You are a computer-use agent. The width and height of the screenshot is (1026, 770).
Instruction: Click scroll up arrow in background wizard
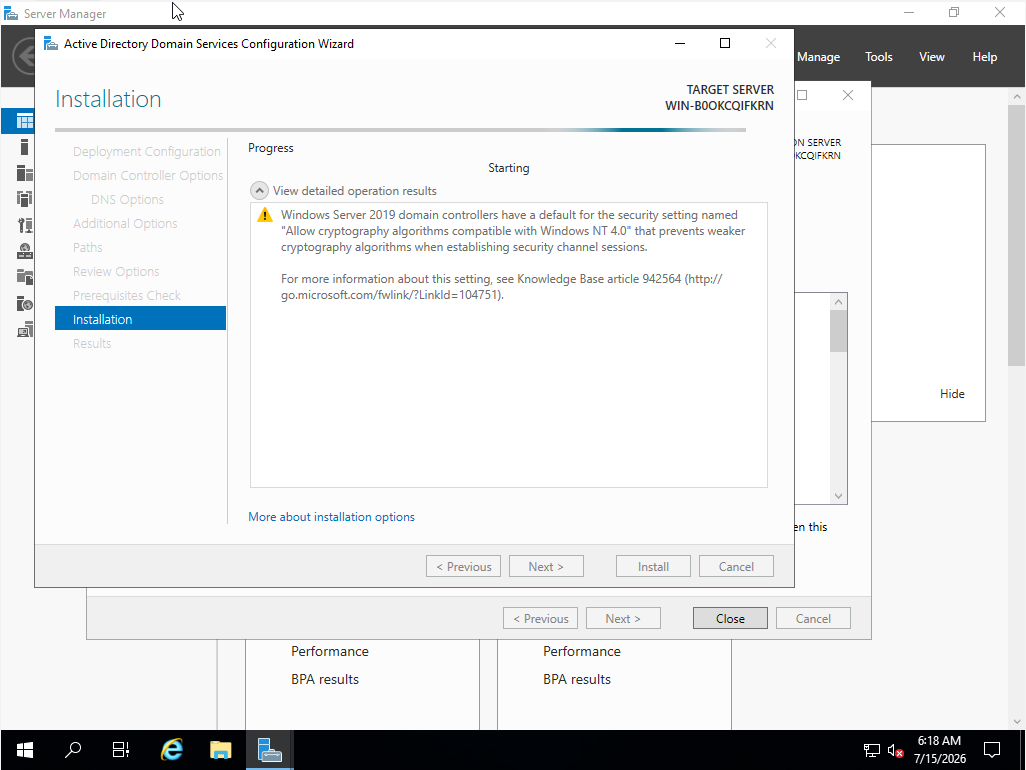[x=838, y=302]
